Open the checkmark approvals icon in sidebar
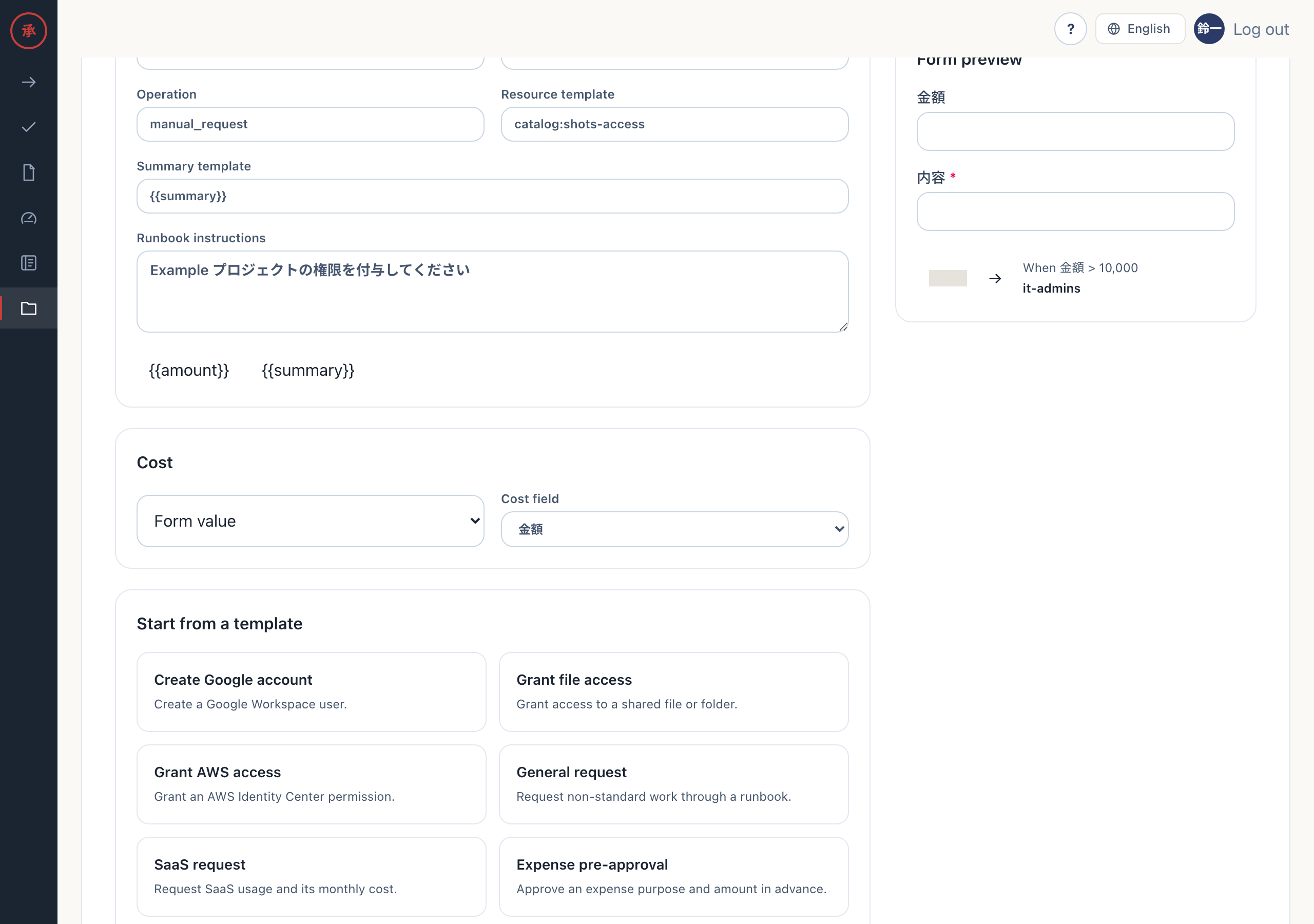This screenshot has width=1314, height=924. (x=29, y=127)
